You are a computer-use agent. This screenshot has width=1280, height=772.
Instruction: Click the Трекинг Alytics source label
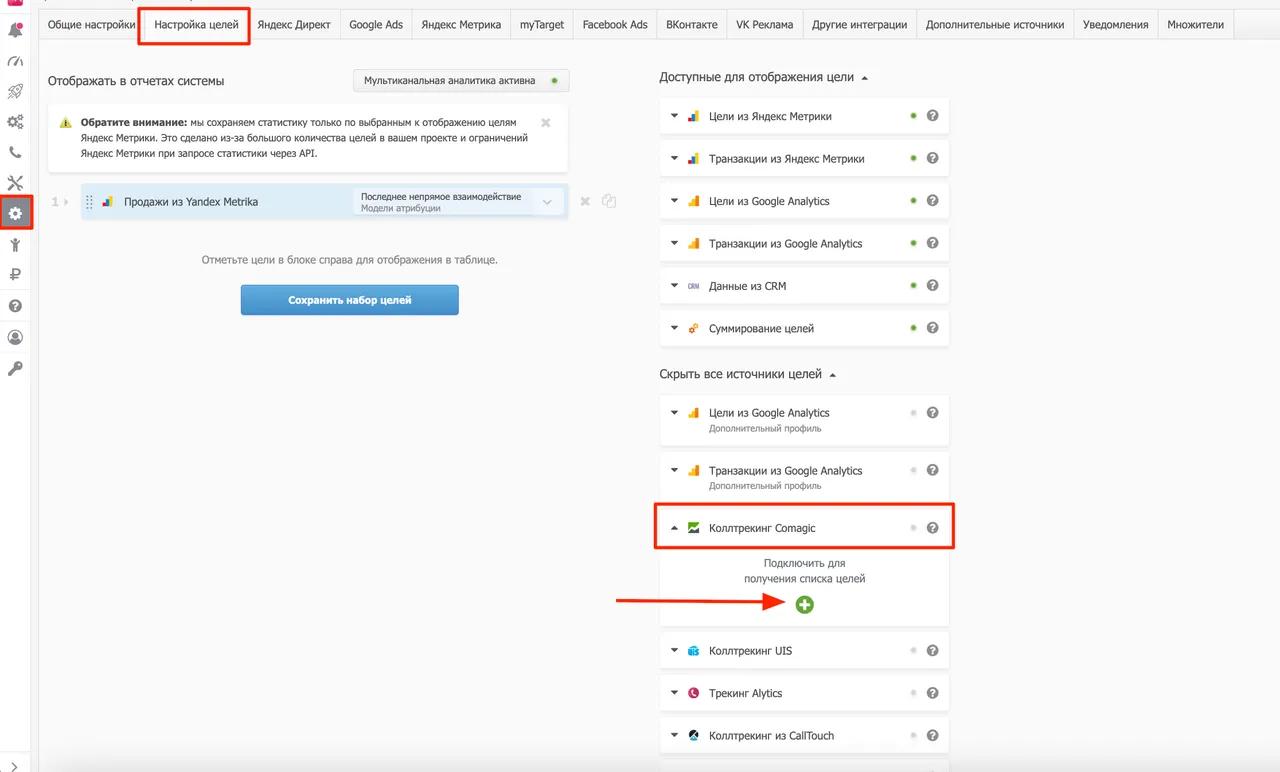[746, 693]
